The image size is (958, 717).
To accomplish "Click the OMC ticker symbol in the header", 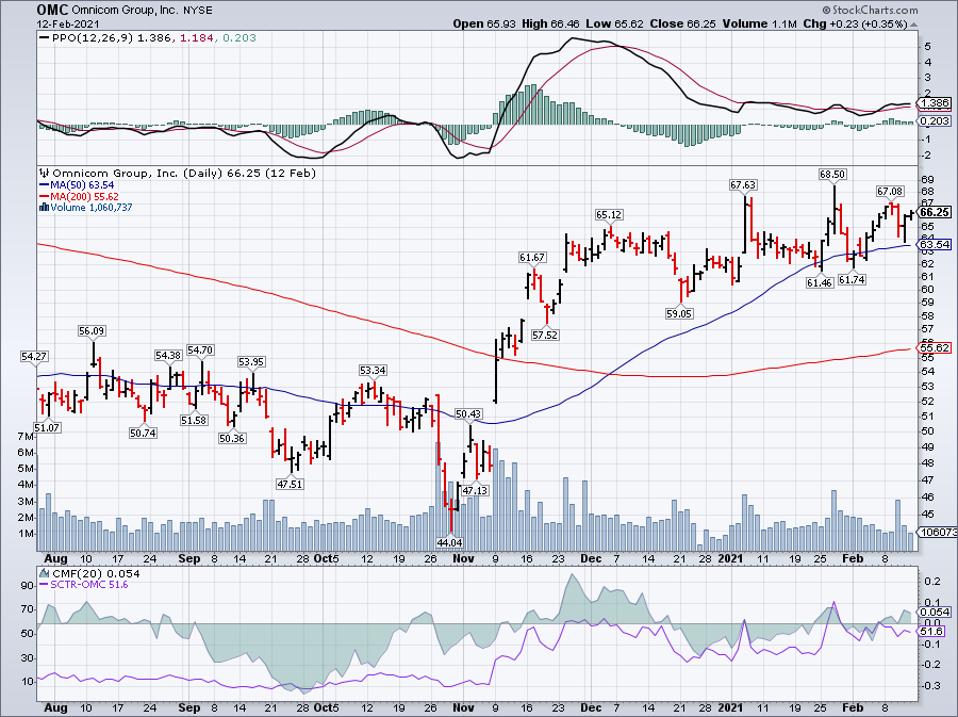I will click(x=52, y=10).
